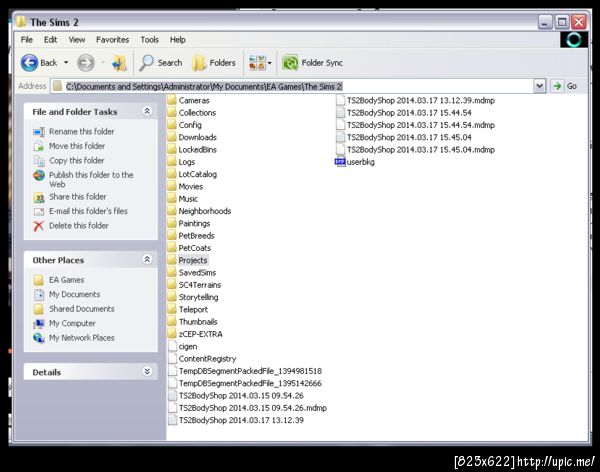Click Delete this folder

click(71, 226)
